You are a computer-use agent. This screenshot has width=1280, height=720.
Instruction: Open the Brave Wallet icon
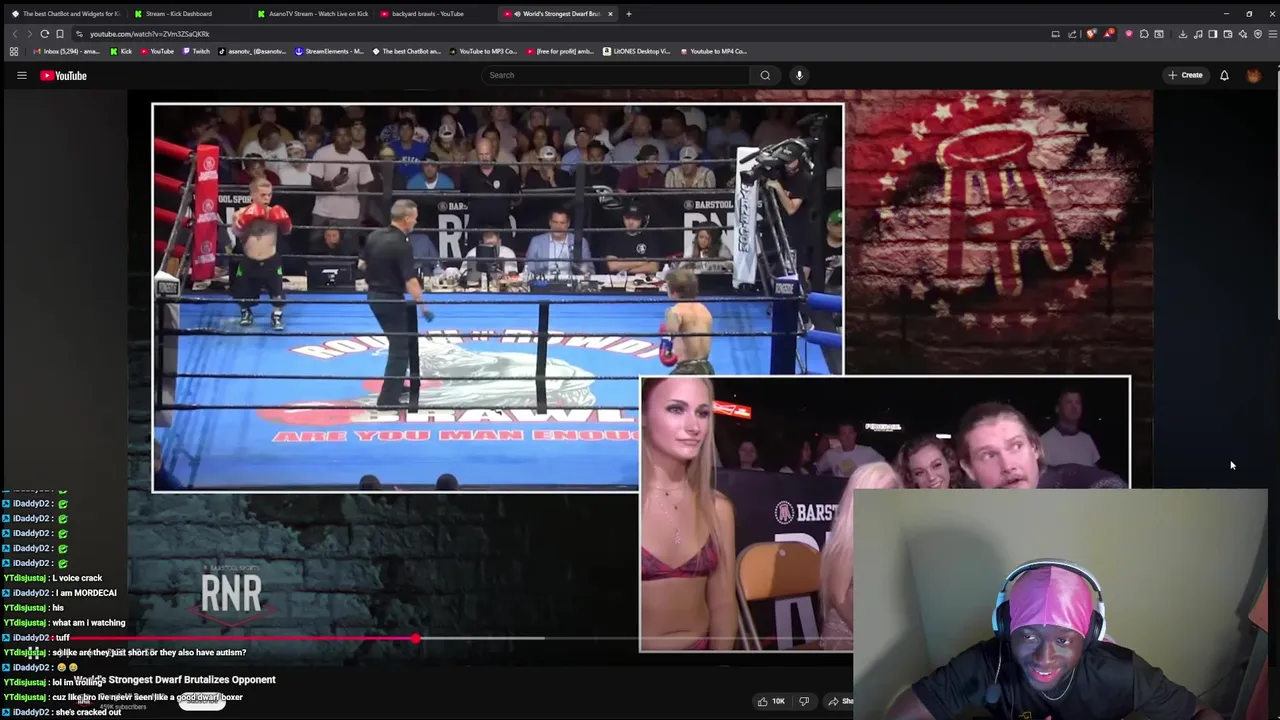1228,34
